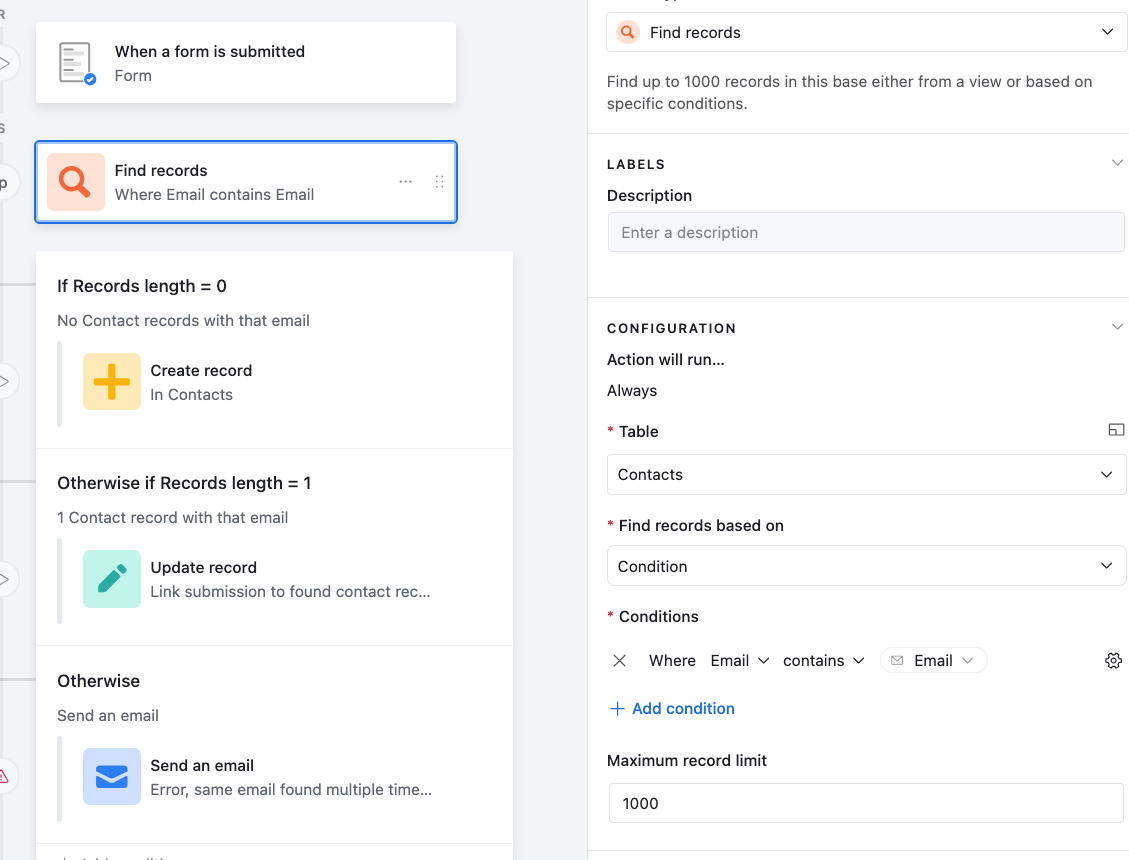Screen dimensions: 1129x860
Task: Select the When a form is submitted trigger
Action: point(246,63)
